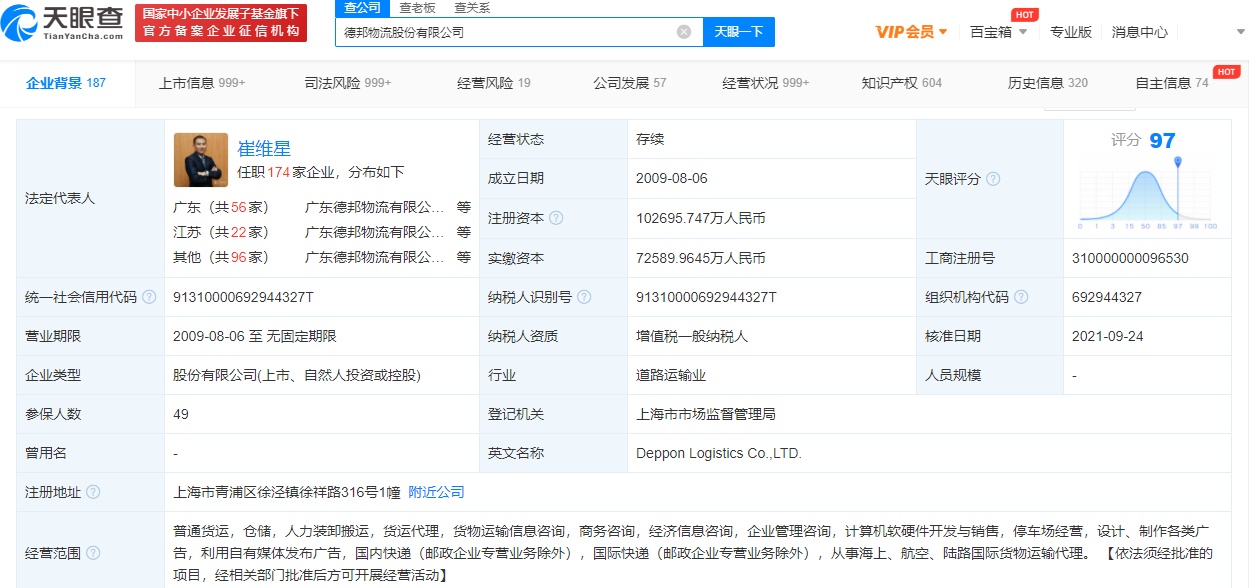Click the establishment date 2009-08-06
This screenshot has height=588, width=1249.
(672, 178)
